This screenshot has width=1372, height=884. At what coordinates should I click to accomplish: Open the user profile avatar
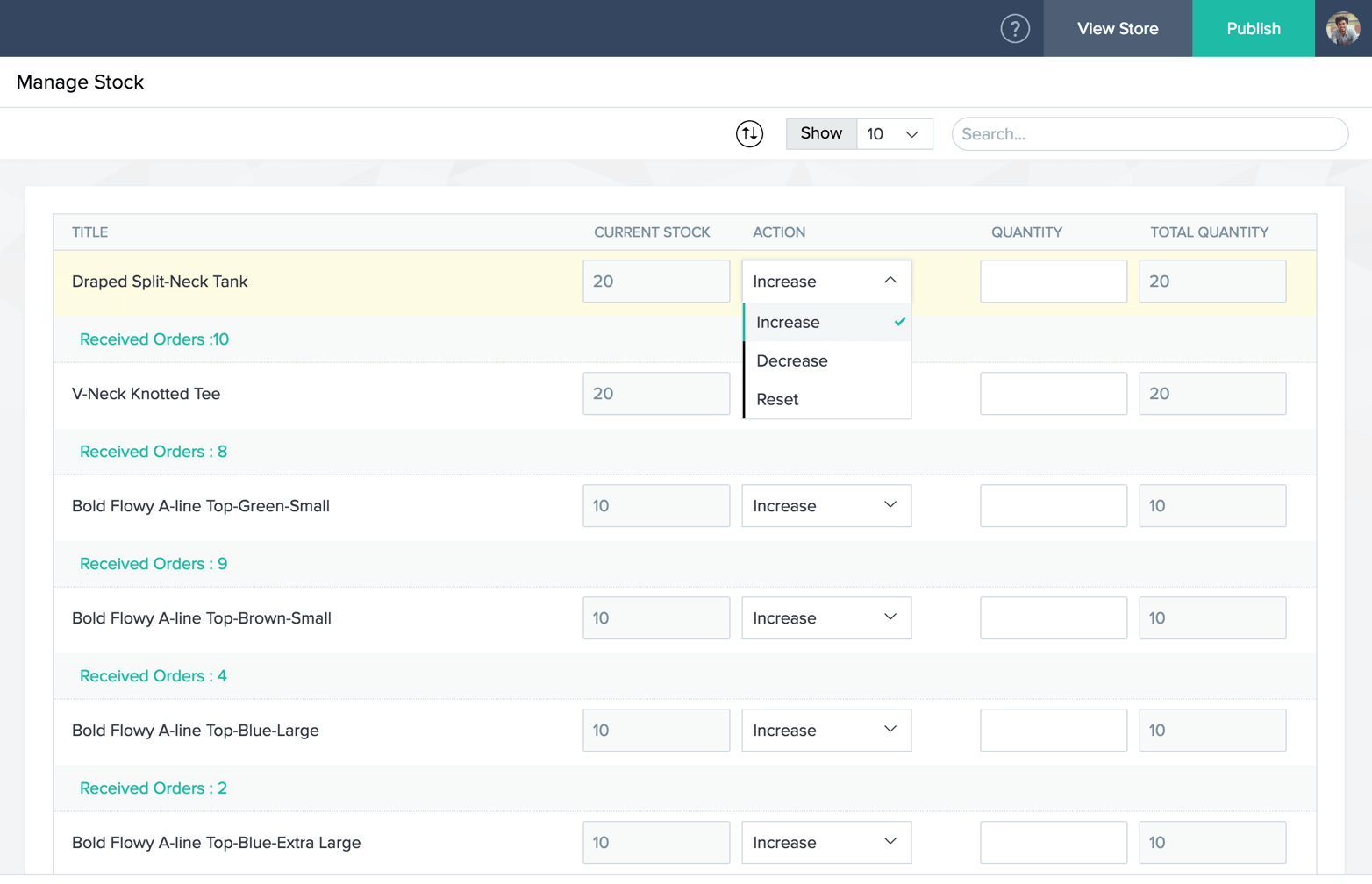[1342, 29]
